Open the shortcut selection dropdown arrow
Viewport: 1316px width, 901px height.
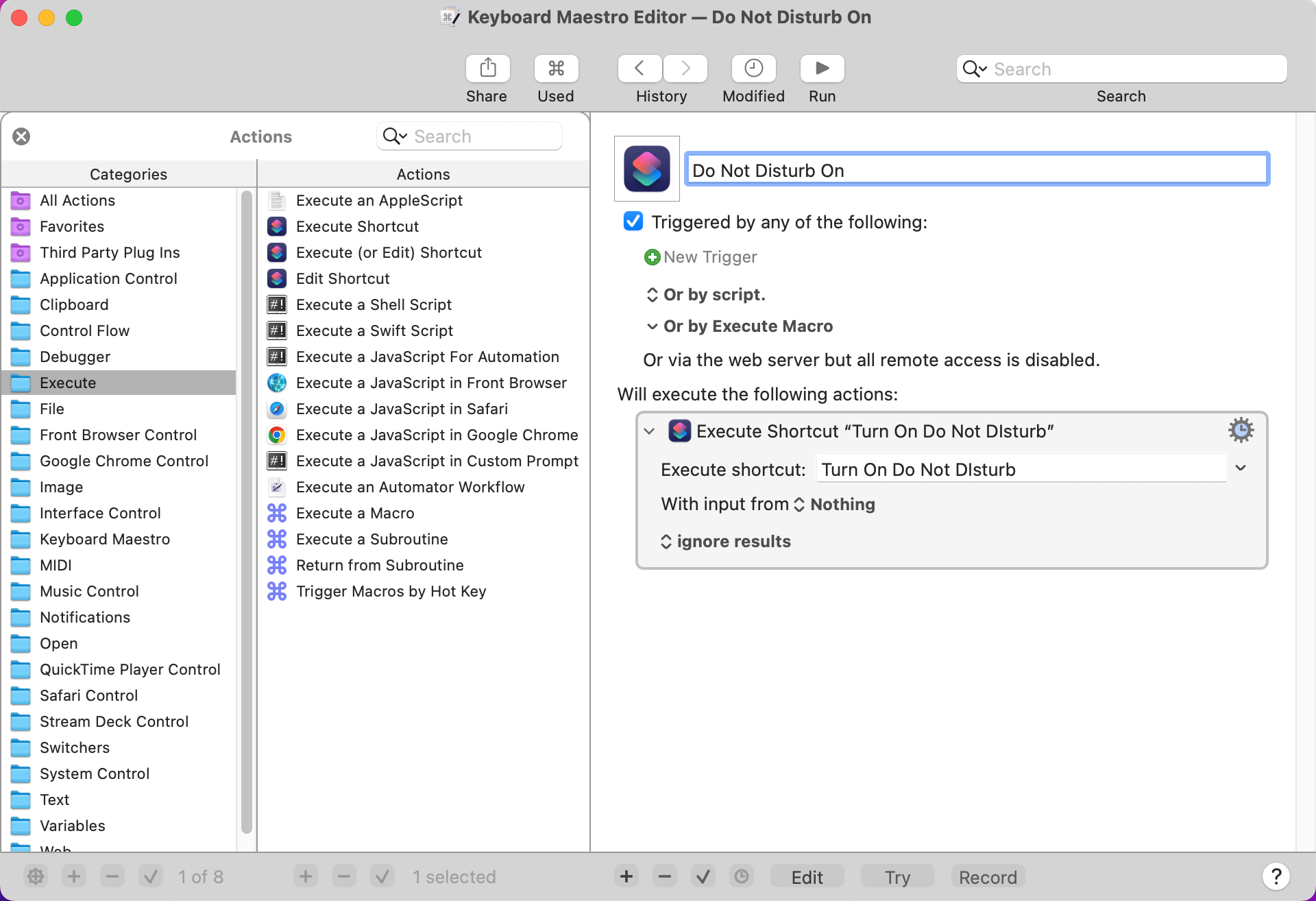pos(1241,468)
